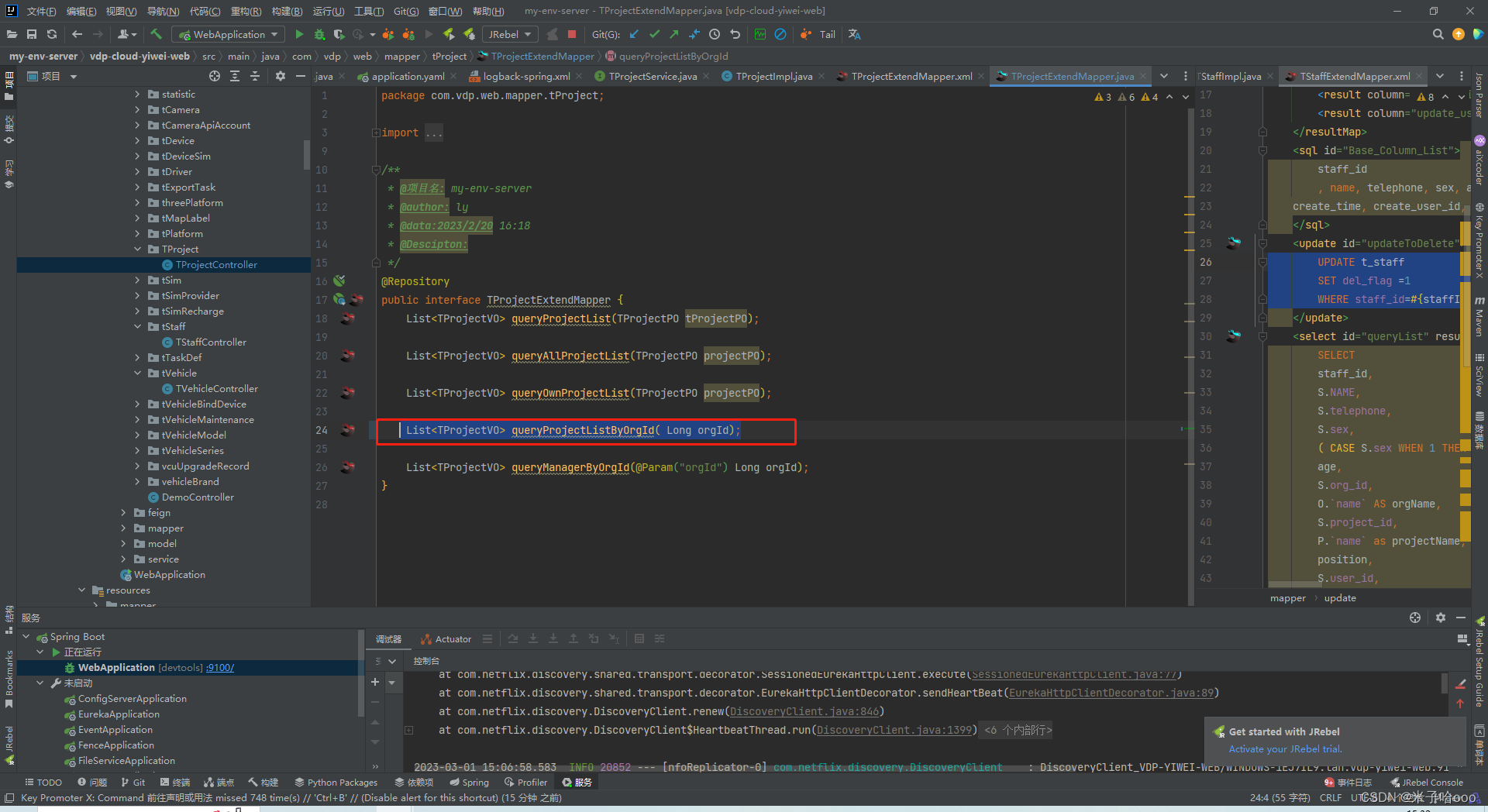The image size is (1488, 812).
Task: Start debugging with the Debug bug icon
Action: point(319,34)
